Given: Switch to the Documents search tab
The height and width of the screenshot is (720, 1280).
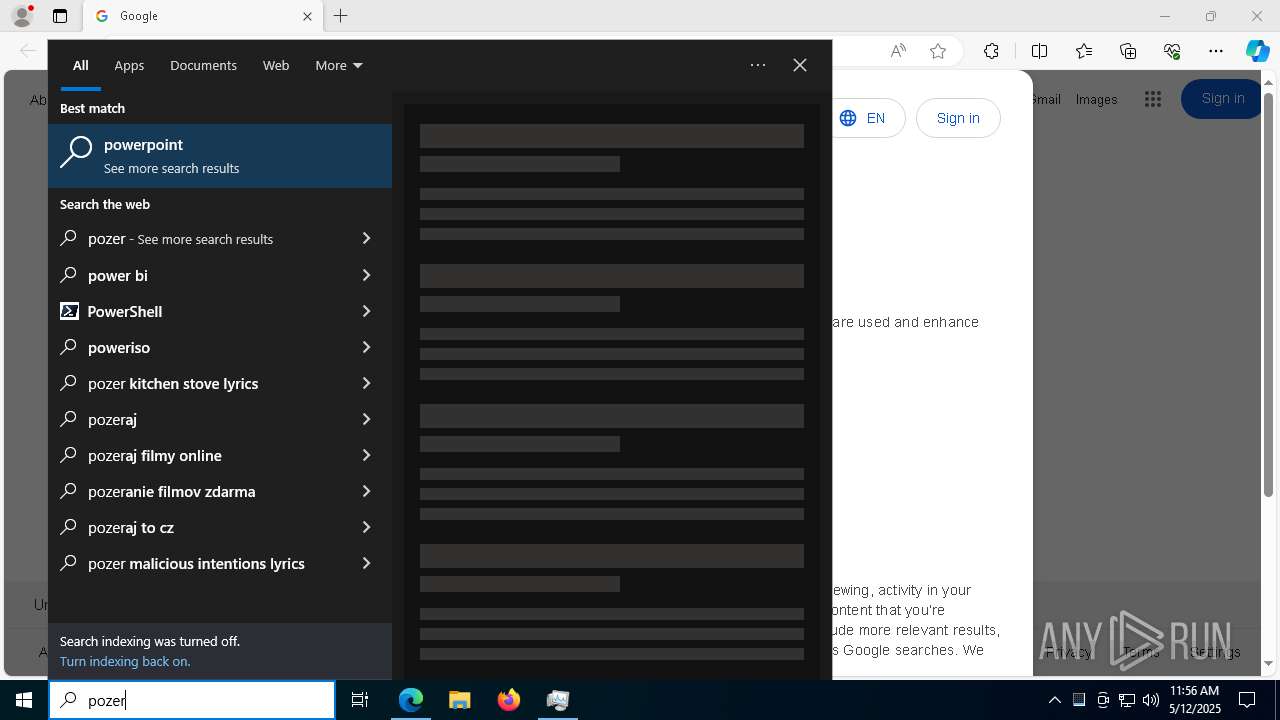Looking at the screenshot, I should click(x=203, y=65).
